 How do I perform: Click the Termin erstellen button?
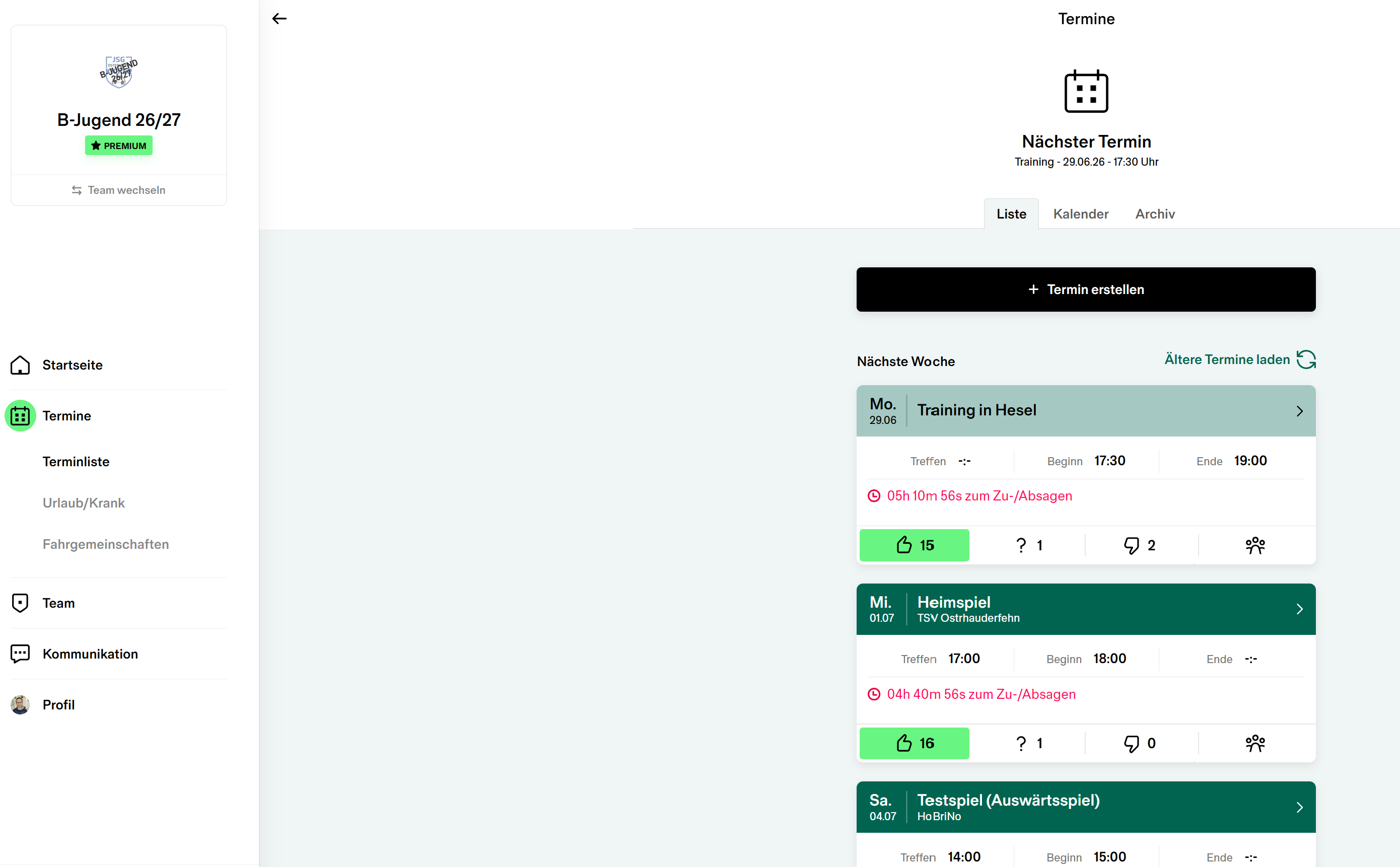(1086, 290)
